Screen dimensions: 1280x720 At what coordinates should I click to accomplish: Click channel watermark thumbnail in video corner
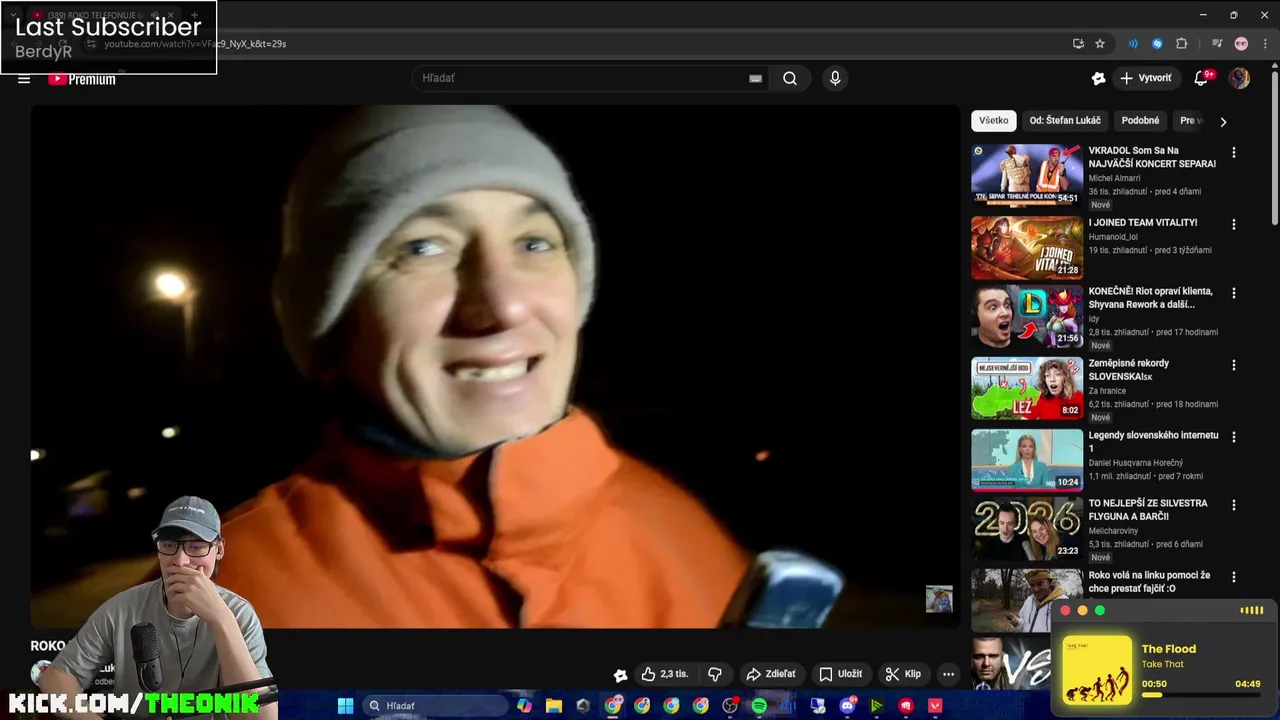(939, 599)
